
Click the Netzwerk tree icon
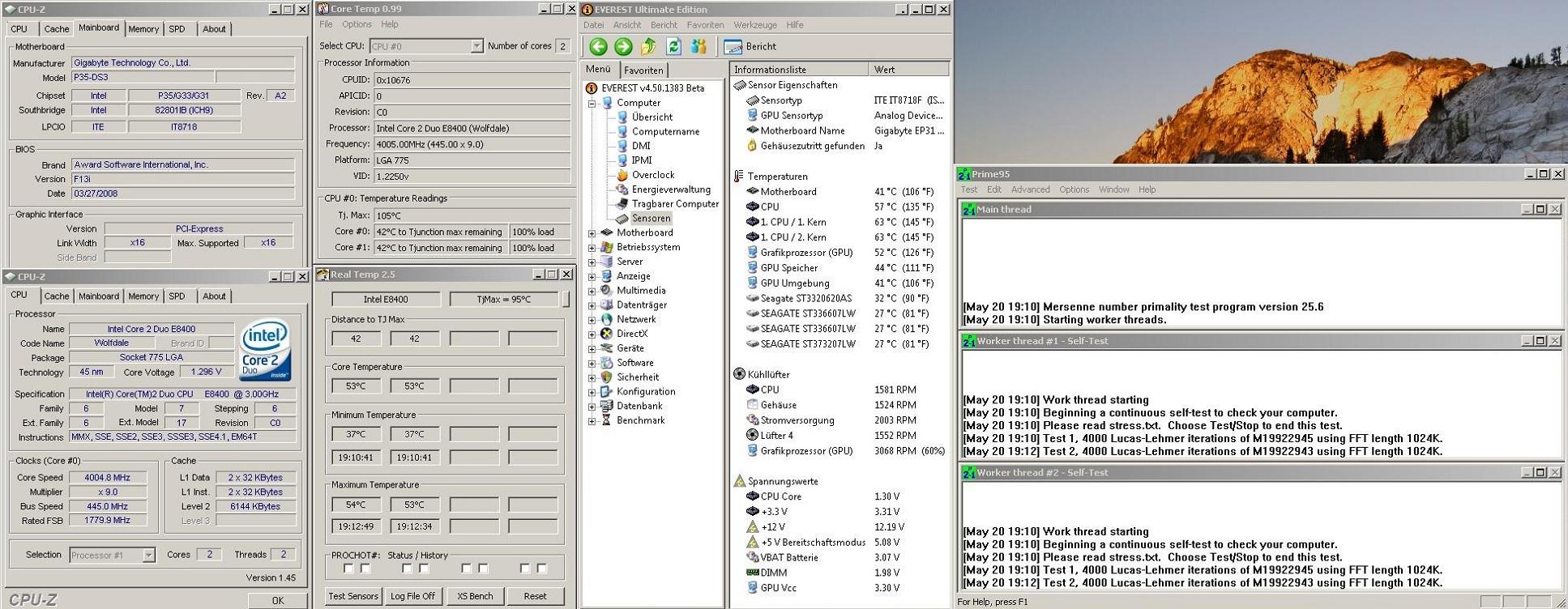click(x=606, y=320)
